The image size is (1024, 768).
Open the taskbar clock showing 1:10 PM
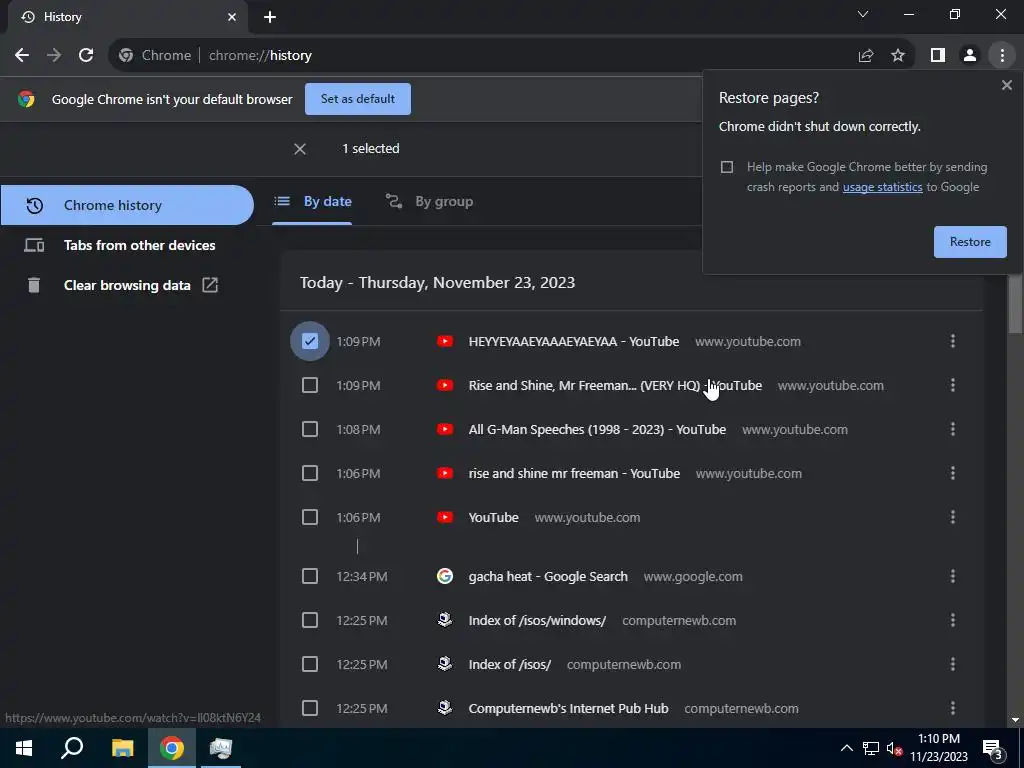pos(939,748)
